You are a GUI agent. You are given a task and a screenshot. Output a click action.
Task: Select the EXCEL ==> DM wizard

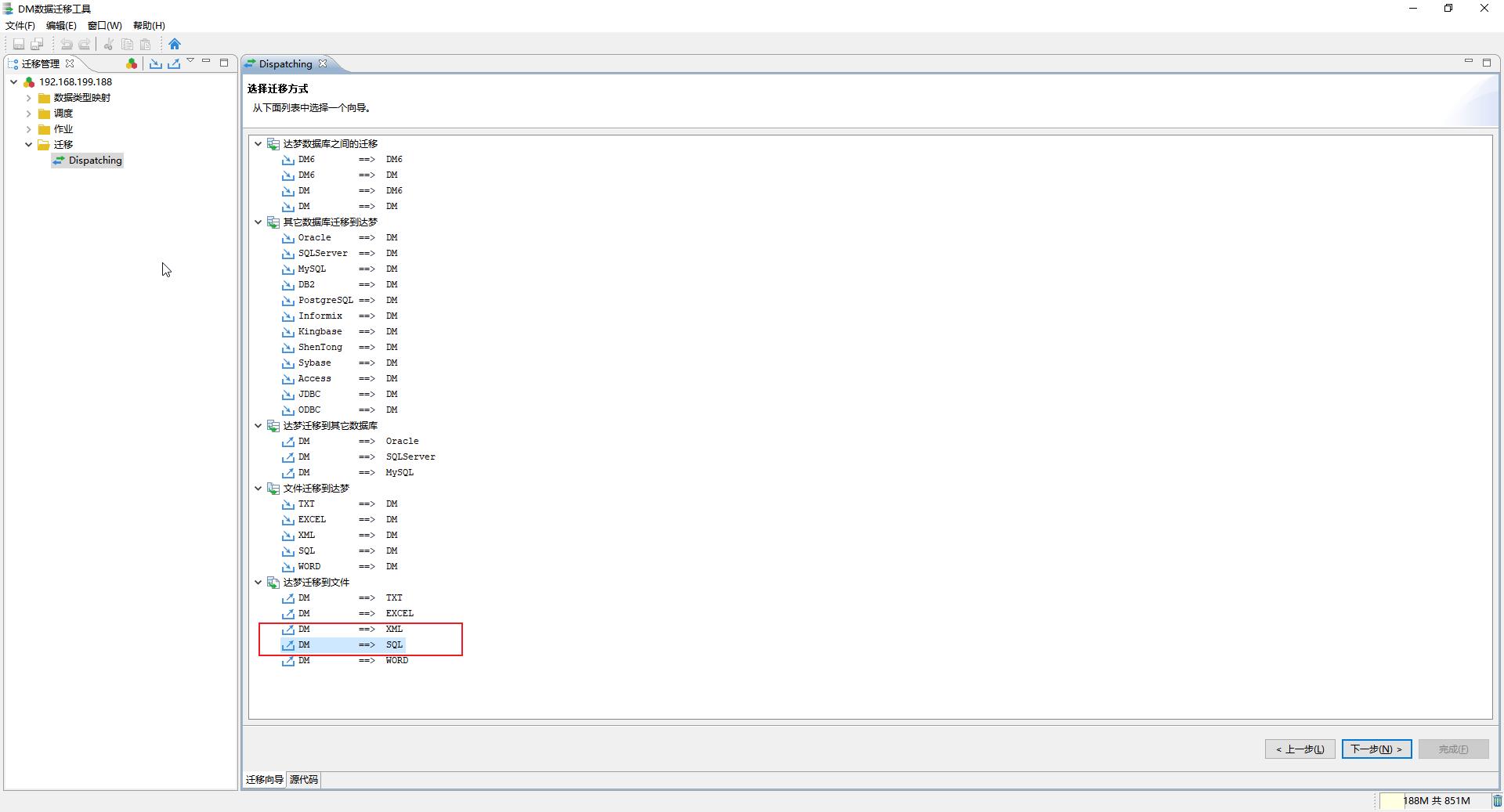(340, 520)
